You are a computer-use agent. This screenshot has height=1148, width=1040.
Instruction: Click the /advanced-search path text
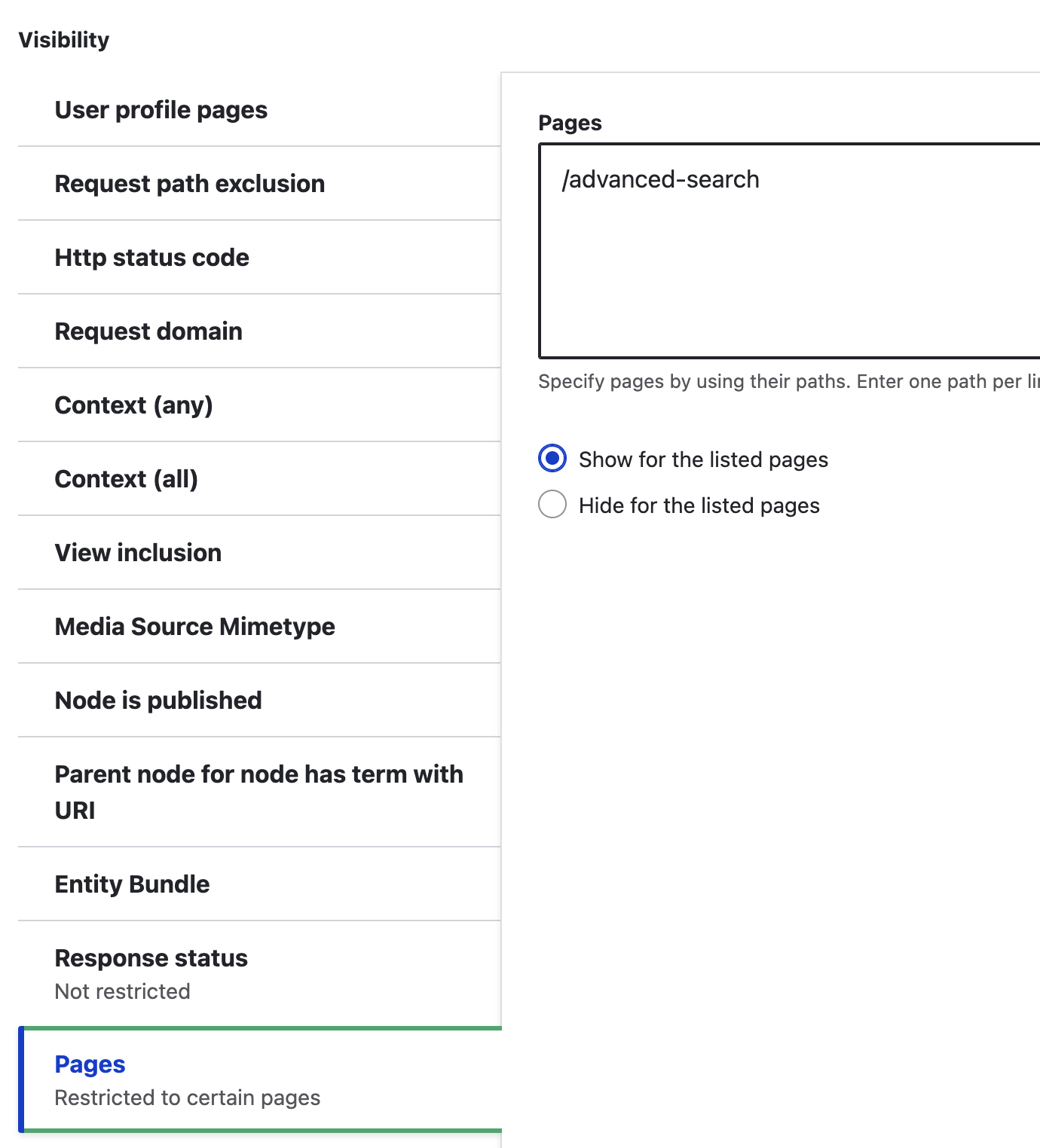pos(661,179)
